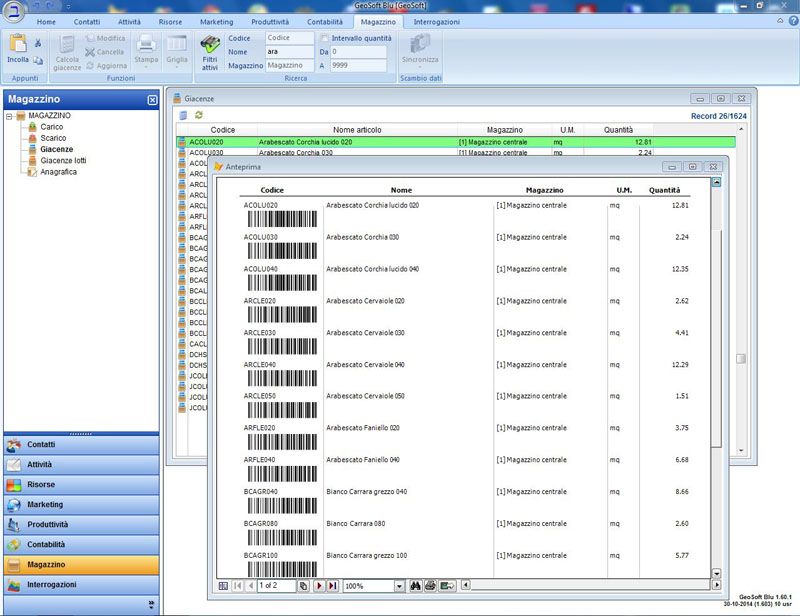Open the Contabilità ribbon tab

pos(324,21)
